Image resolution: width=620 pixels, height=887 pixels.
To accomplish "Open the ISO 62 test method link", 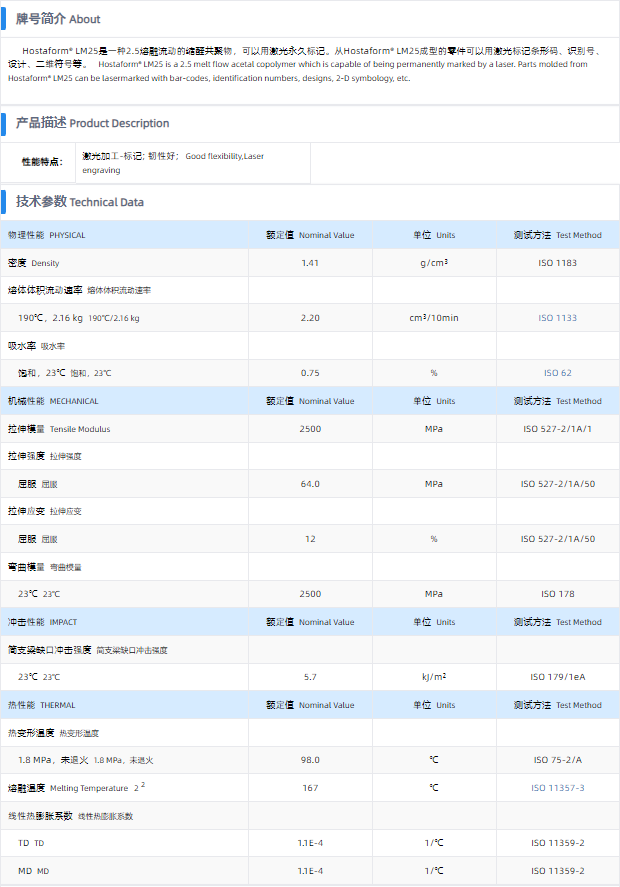I will click(557, 373).
